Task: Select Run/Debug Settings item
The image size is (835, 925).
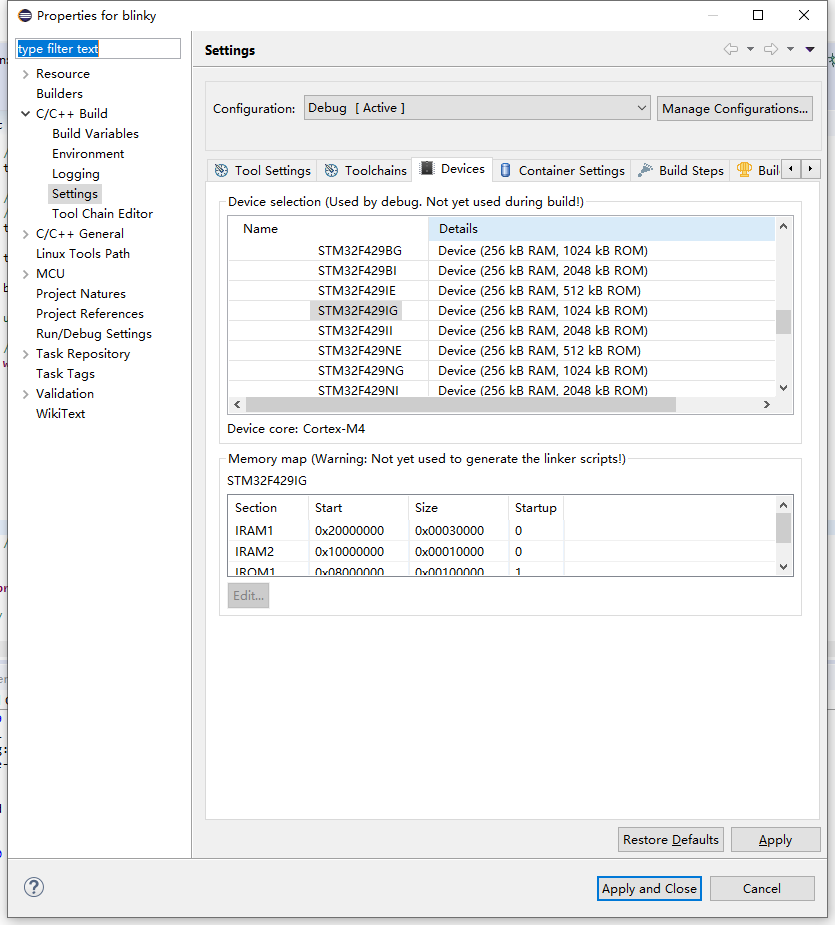Action: [94, 334]
